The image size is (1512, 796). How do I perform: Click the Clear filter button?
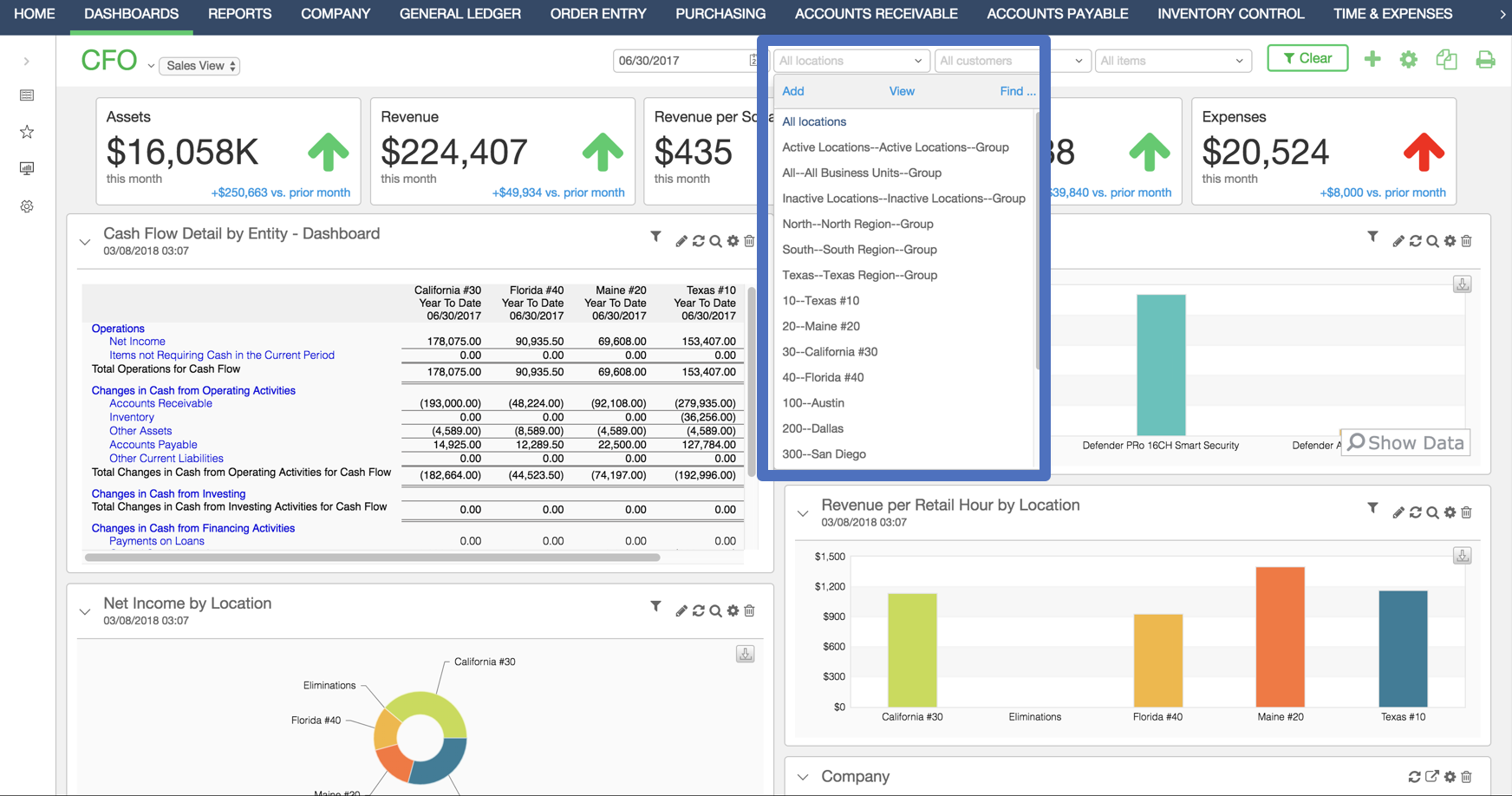pos(1307,57)
